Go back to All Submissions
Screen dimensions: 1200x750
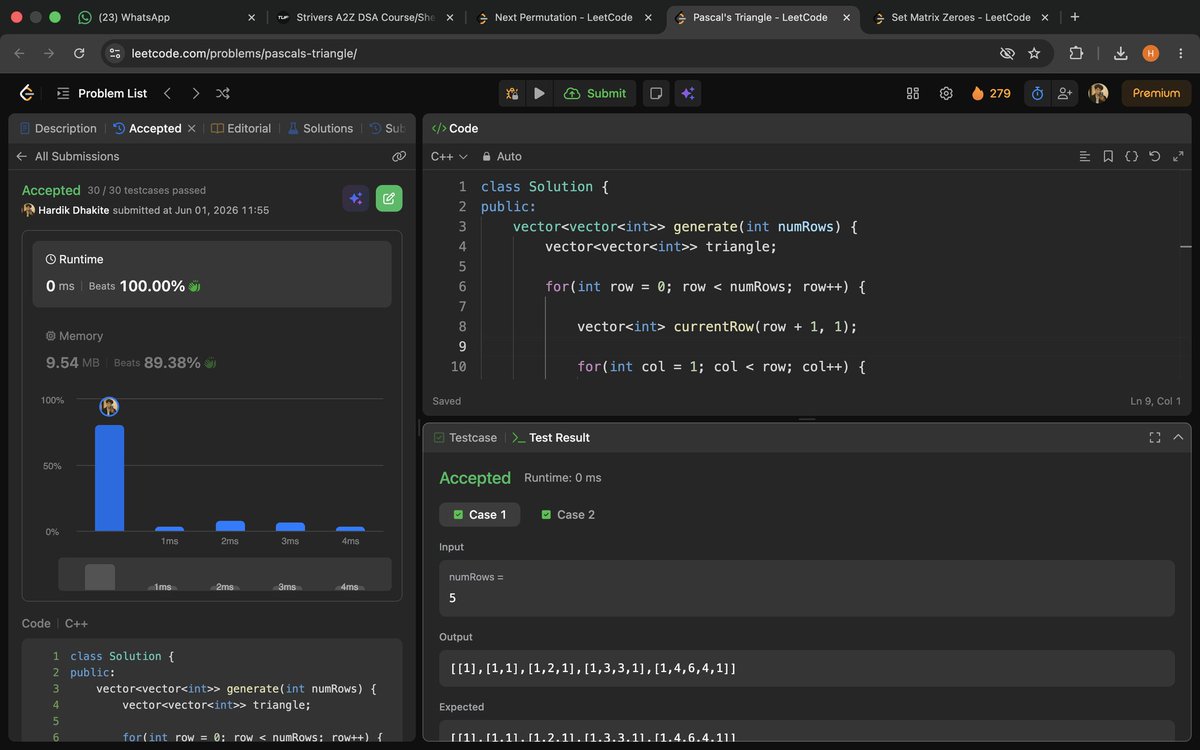(x=67, y=156)
